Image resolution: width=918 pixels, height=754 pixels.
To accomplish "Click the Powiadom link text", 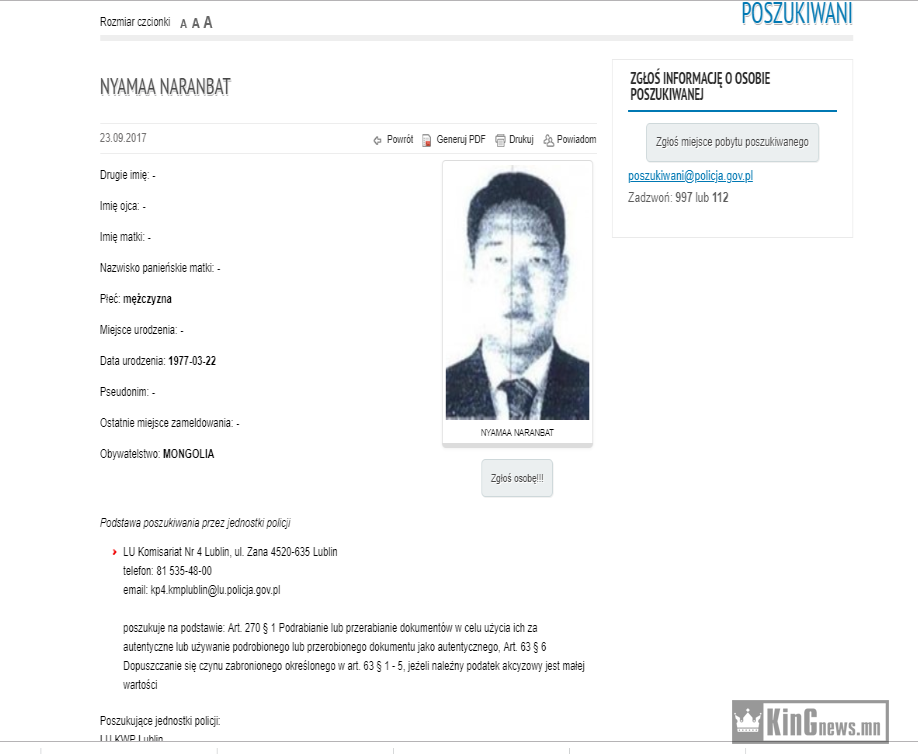I will coord(576,139).
